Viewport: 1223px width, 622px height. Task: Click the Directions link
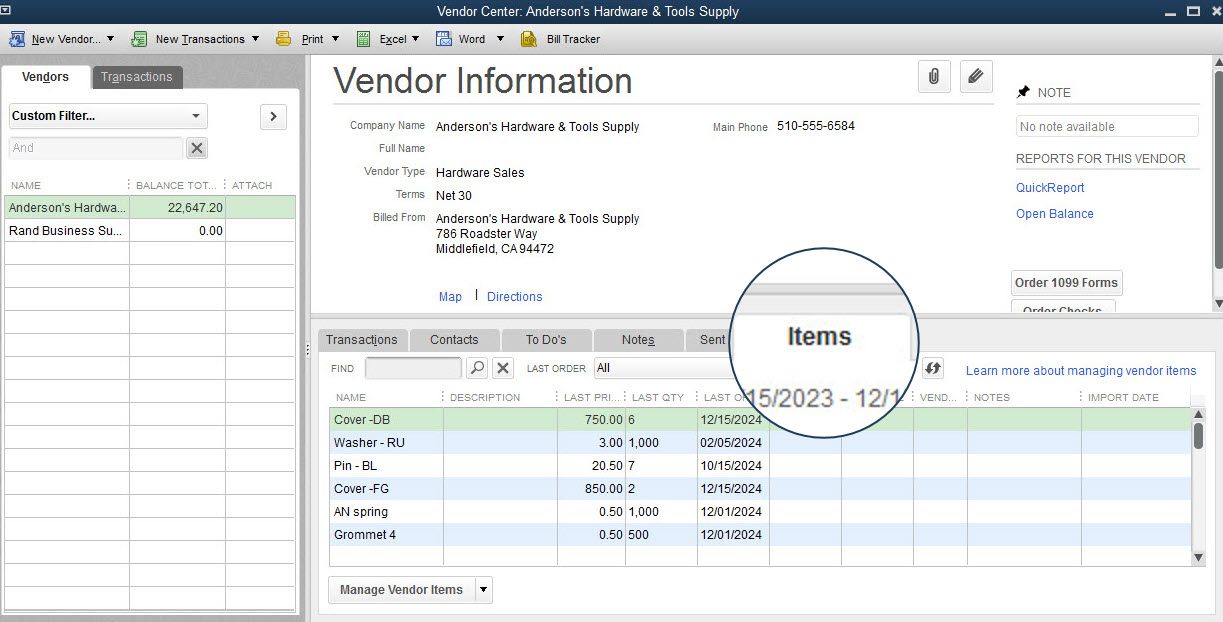coord(514,297)
